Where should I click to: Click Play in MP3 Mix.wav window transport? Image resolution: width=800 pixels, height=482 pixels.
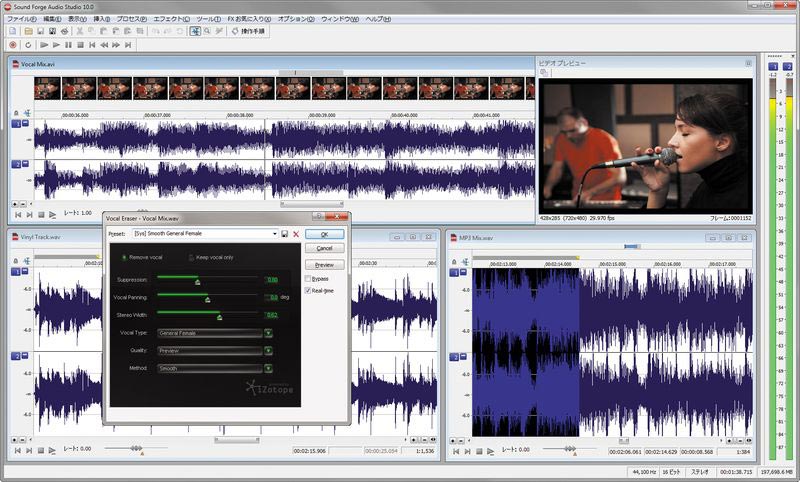pyautogui.click(x=490, y=451)
